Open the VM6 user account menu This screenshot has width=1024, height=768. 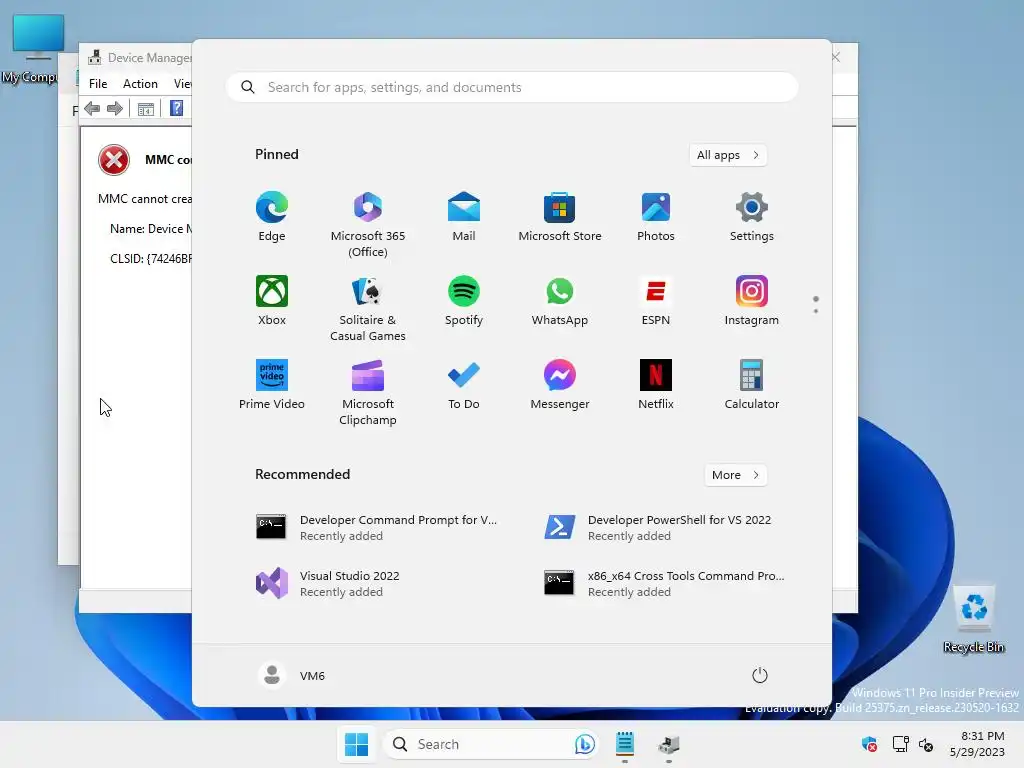pos(292,675)
